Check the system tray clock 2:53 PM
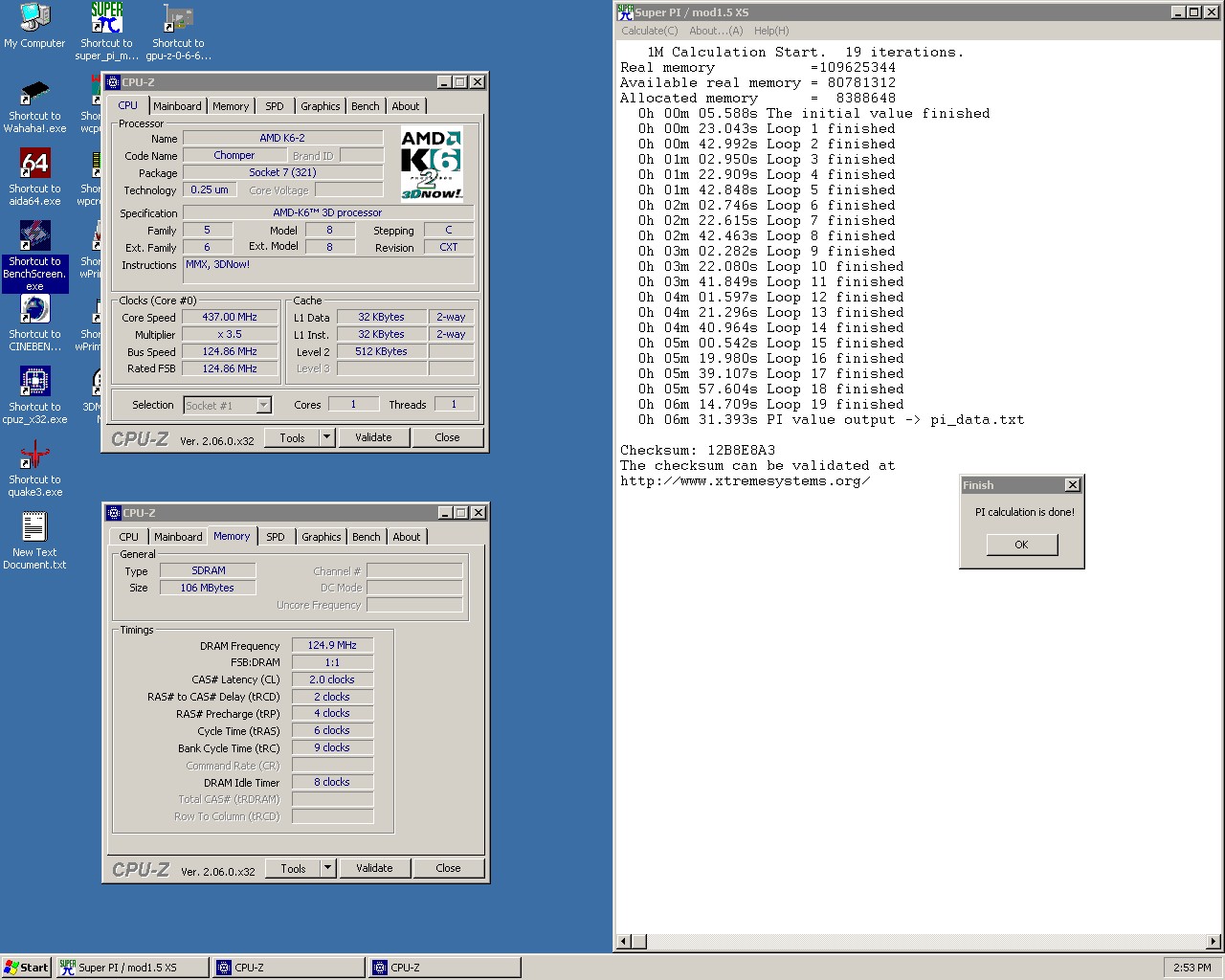 tap(1192, 968)
